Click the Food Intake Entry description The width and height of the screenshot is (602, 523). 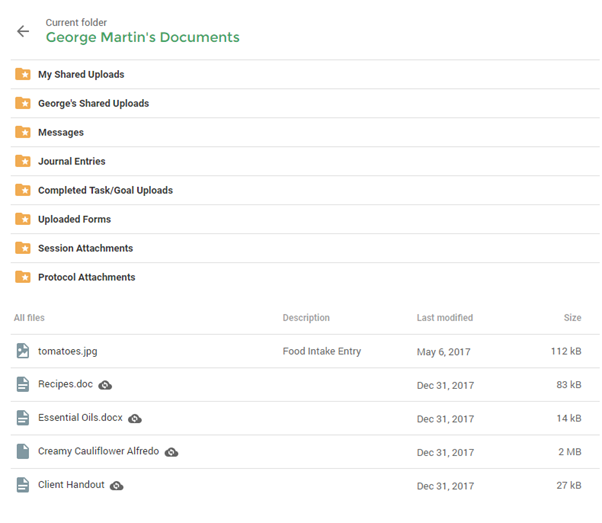coord(322,351)
